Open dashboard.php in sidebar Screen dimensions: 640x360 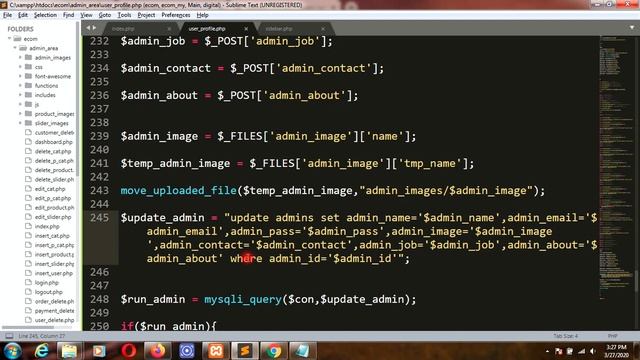coord(53,142)
